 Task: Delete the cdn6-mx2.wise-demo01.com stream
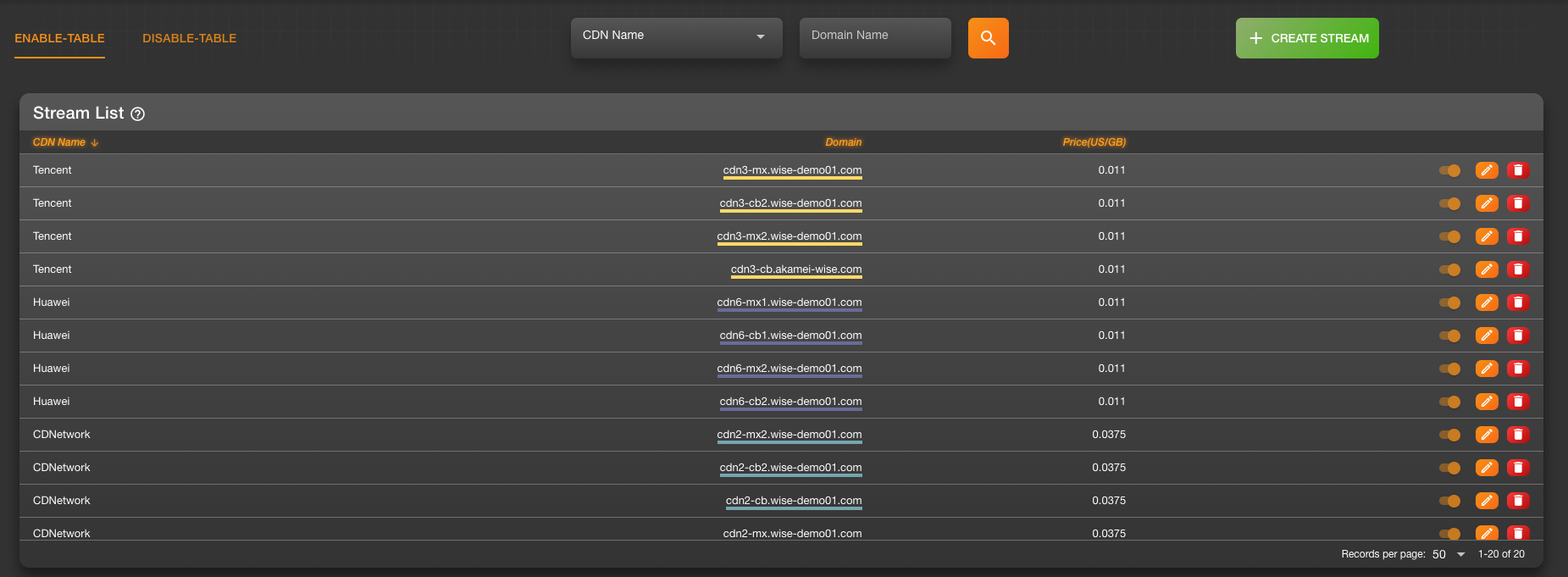1518,369
